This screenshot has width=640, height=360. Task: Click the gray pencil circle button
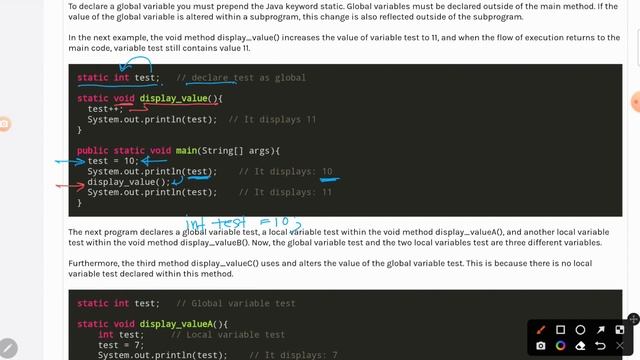point(8,348)
